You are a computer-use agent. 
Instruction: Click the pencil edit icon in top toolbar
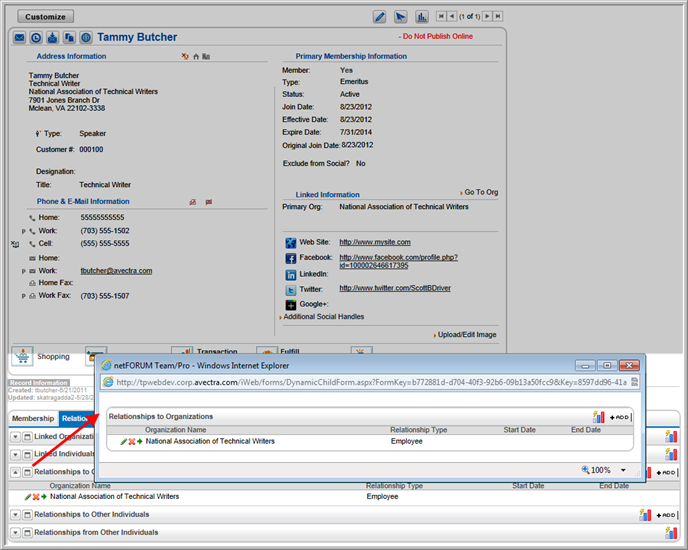coord(380,17)
